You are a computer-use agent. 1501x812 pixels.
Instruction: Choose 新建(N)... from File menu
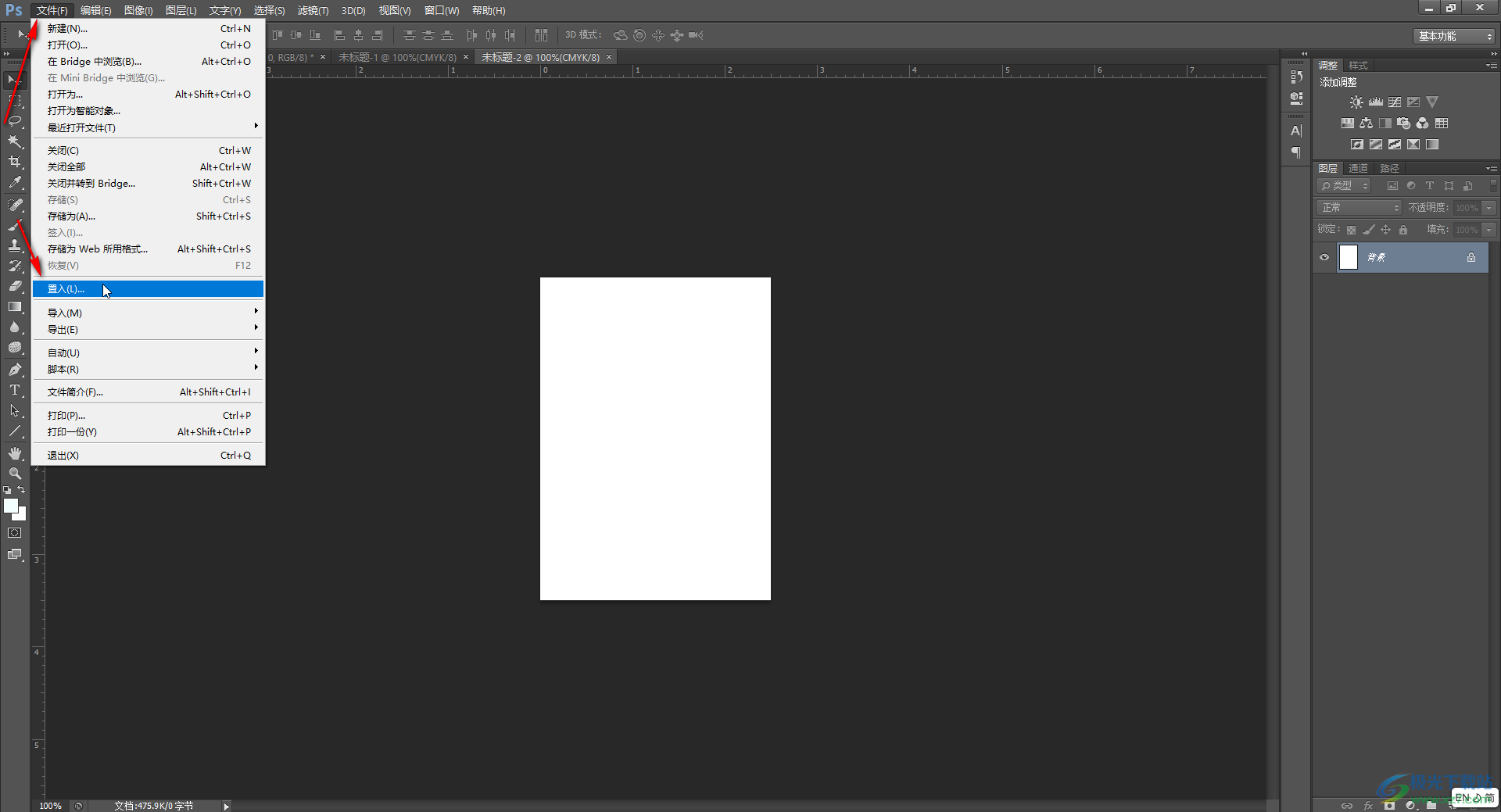tap(149, 28)
